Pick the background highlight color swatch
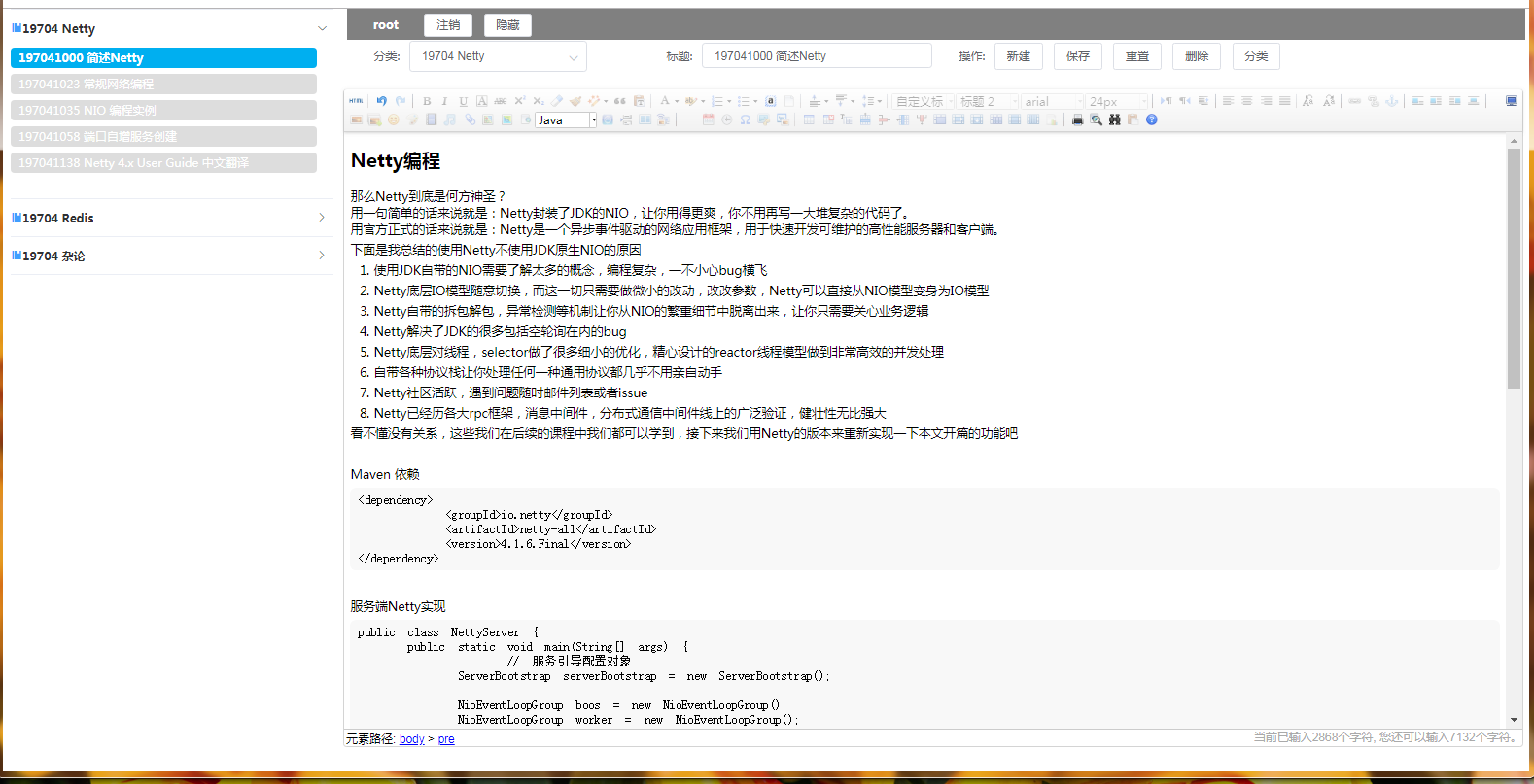 click(x=690, y=101)
